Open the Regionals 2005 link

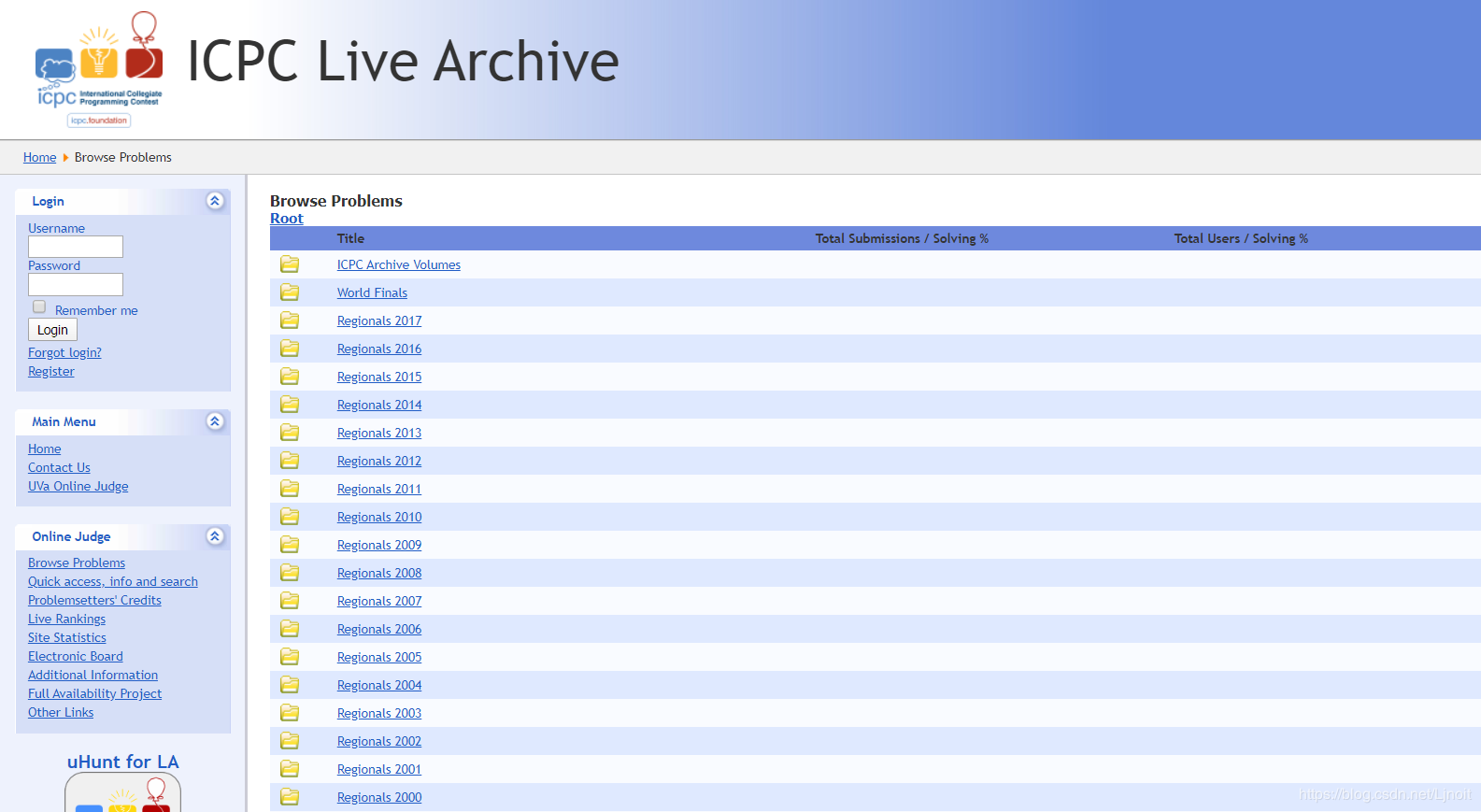click(379, 657)
